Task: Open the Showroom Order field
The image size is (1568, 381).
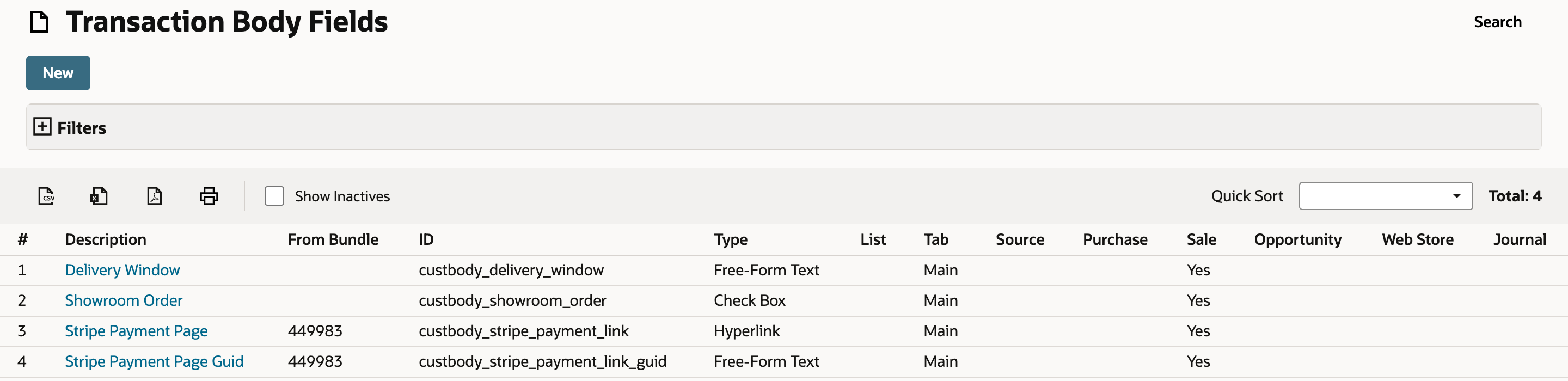Action: pyautogui.click(x=124, y=300)
